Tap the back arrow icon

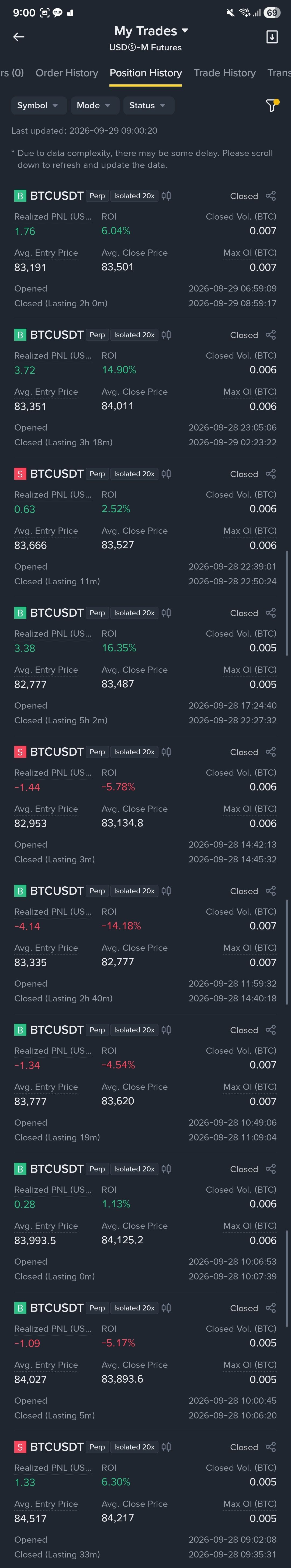pos(19,37)
